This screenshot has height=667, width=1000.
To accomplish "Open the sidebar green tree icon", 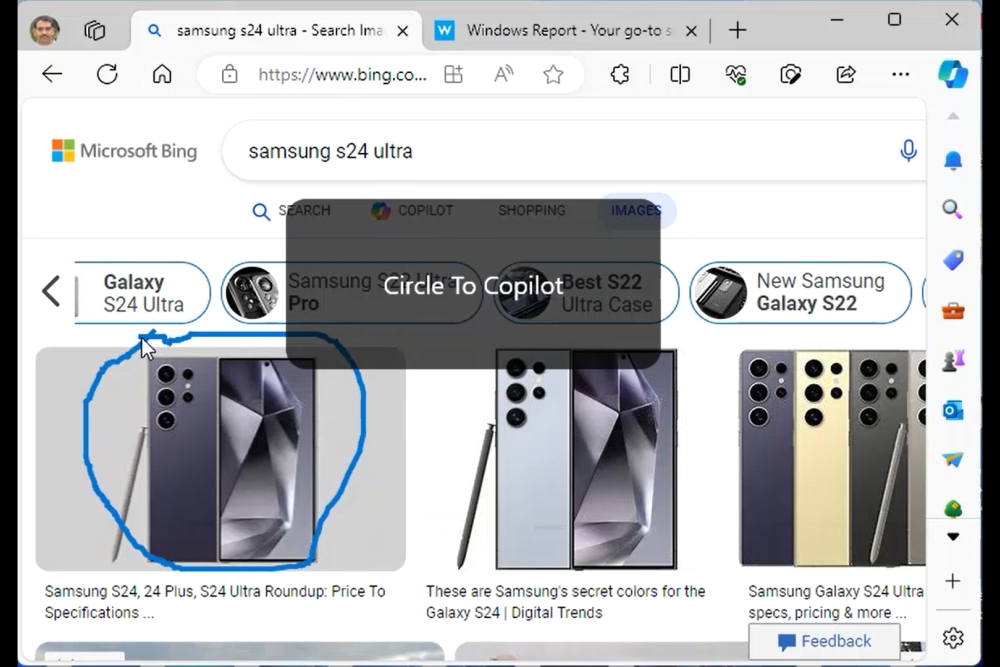I will click(x=953, y=508).
